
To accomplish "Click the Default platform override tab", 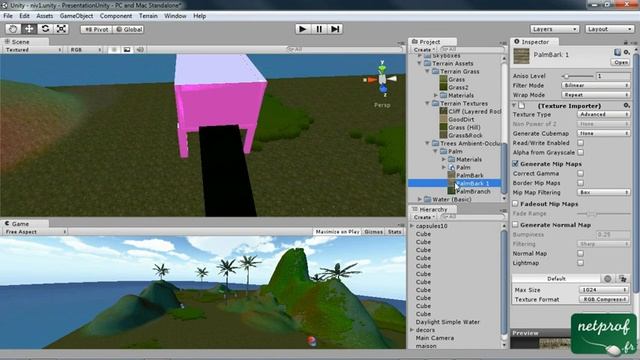I will point(556,279).
